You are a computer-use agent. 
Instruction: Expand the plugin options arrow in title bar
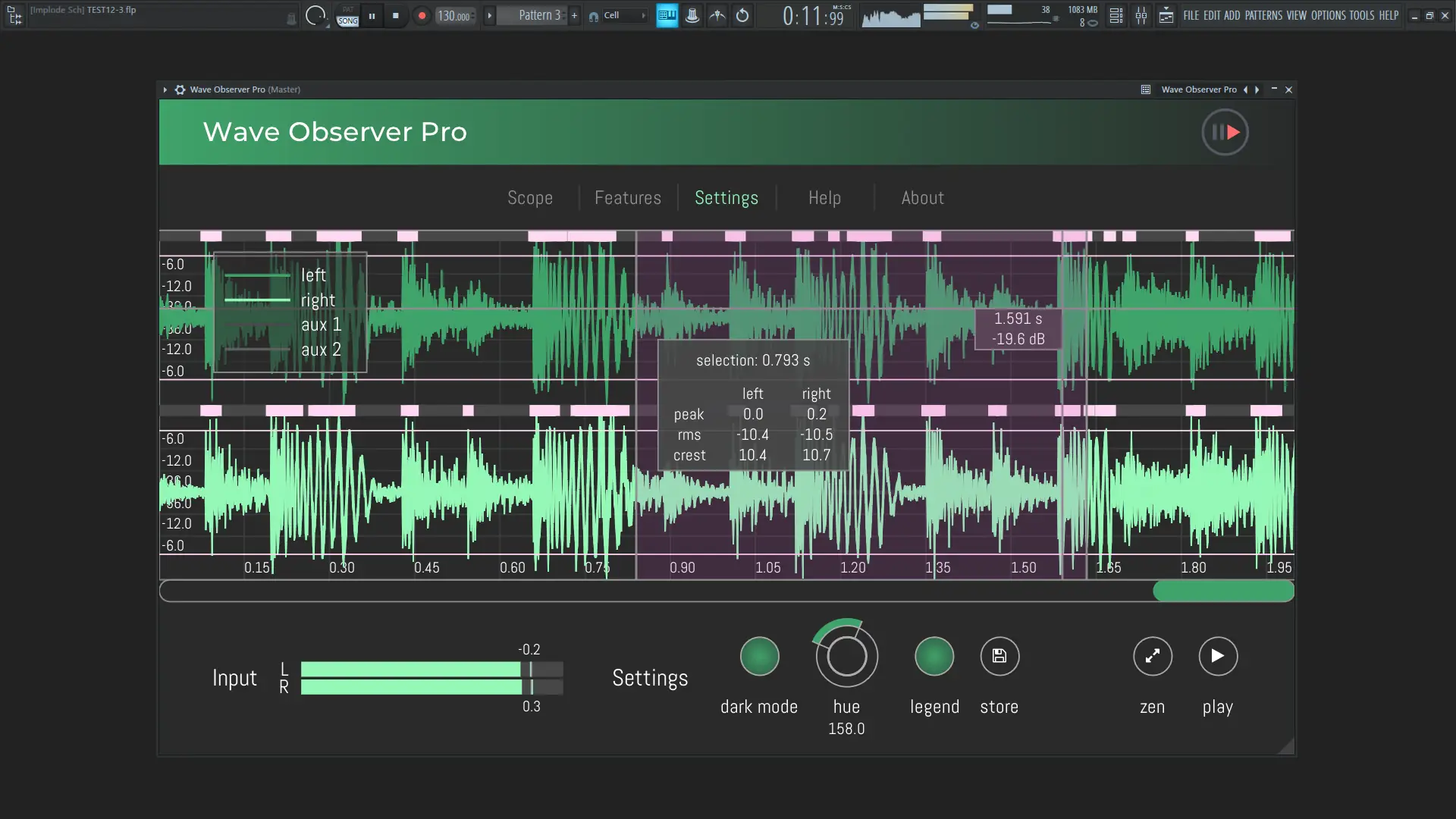coord(165,89)
